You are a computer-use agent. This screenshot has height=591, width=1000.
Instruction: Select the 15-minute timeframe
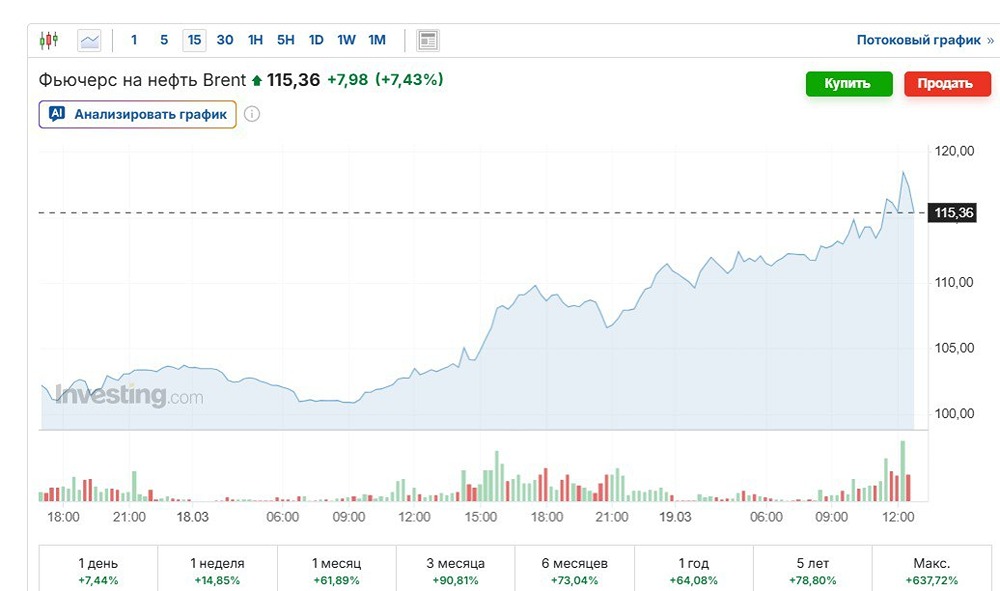coord(194,40)
